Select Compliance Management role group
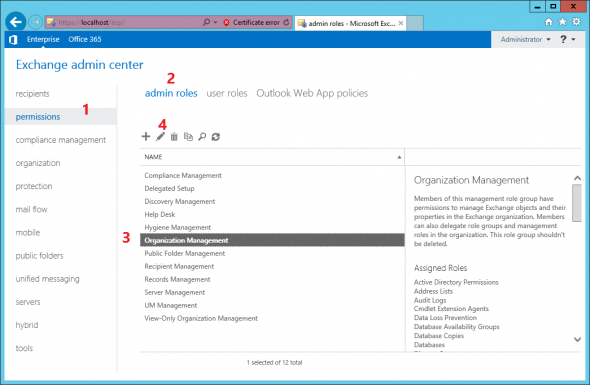Viewport: 590px width, 385px height. [x=272, y=175]
